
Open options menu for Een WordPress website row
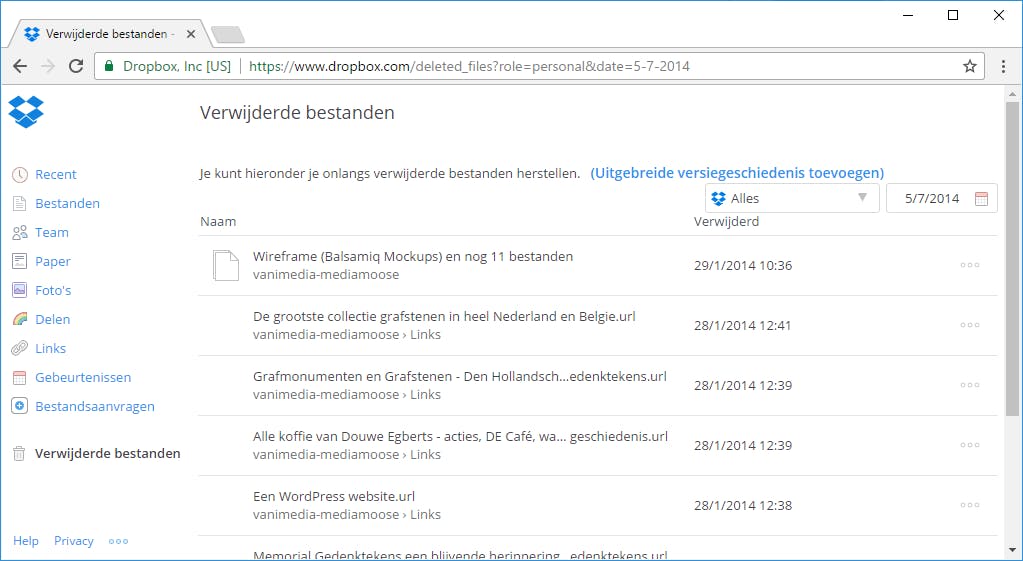(x=970, y=505)
